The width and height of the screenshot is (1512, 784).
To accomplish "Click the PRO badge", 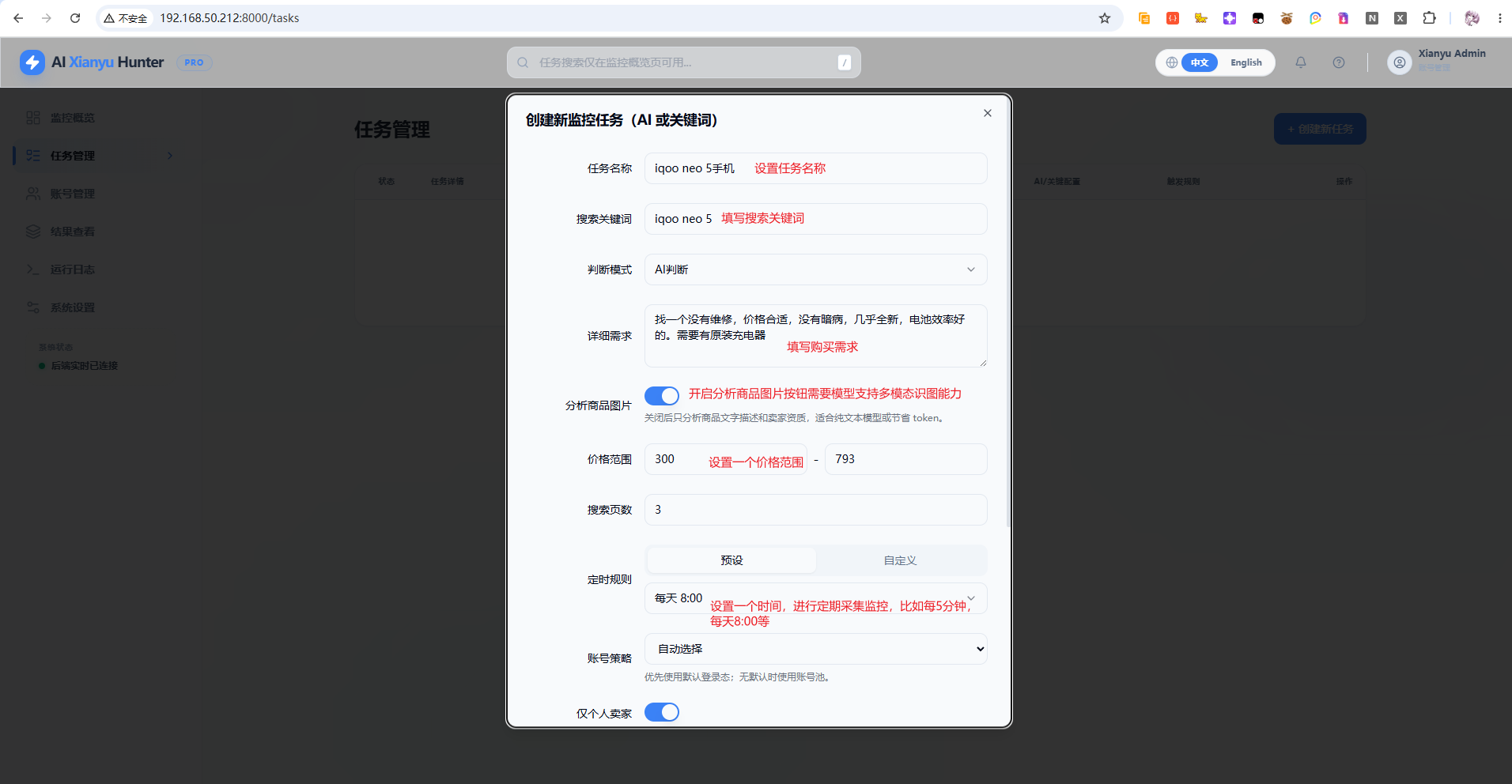I will (x=194, y=62).
